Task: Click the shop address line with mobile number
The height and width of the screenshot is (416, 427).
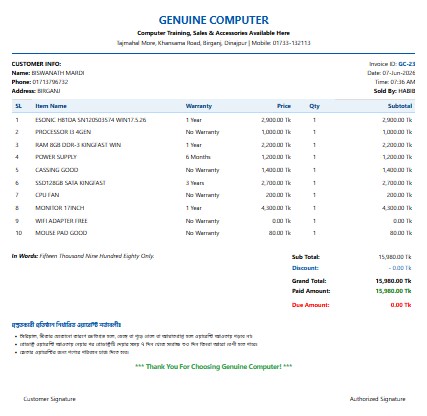Action: (213, 43)
